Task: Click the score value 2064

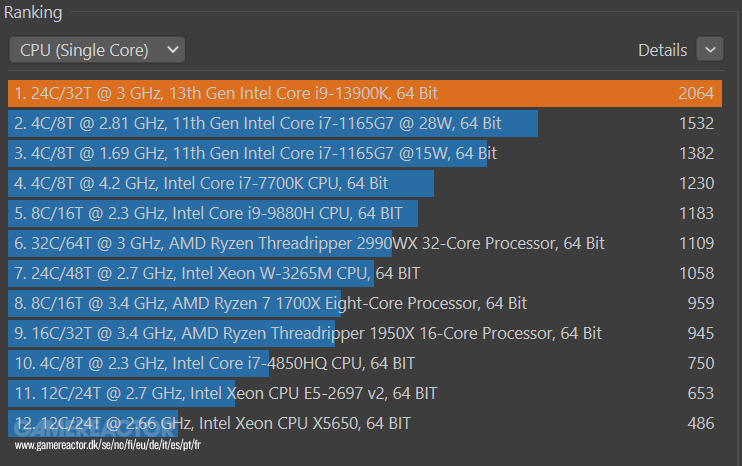Action: pos(696,93)
